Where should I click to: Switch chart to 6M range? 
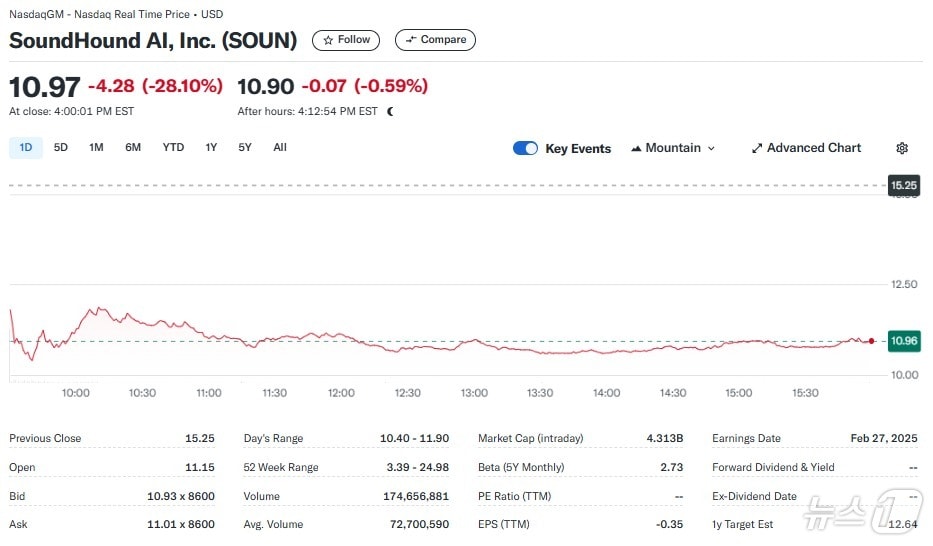click(133, 148)
